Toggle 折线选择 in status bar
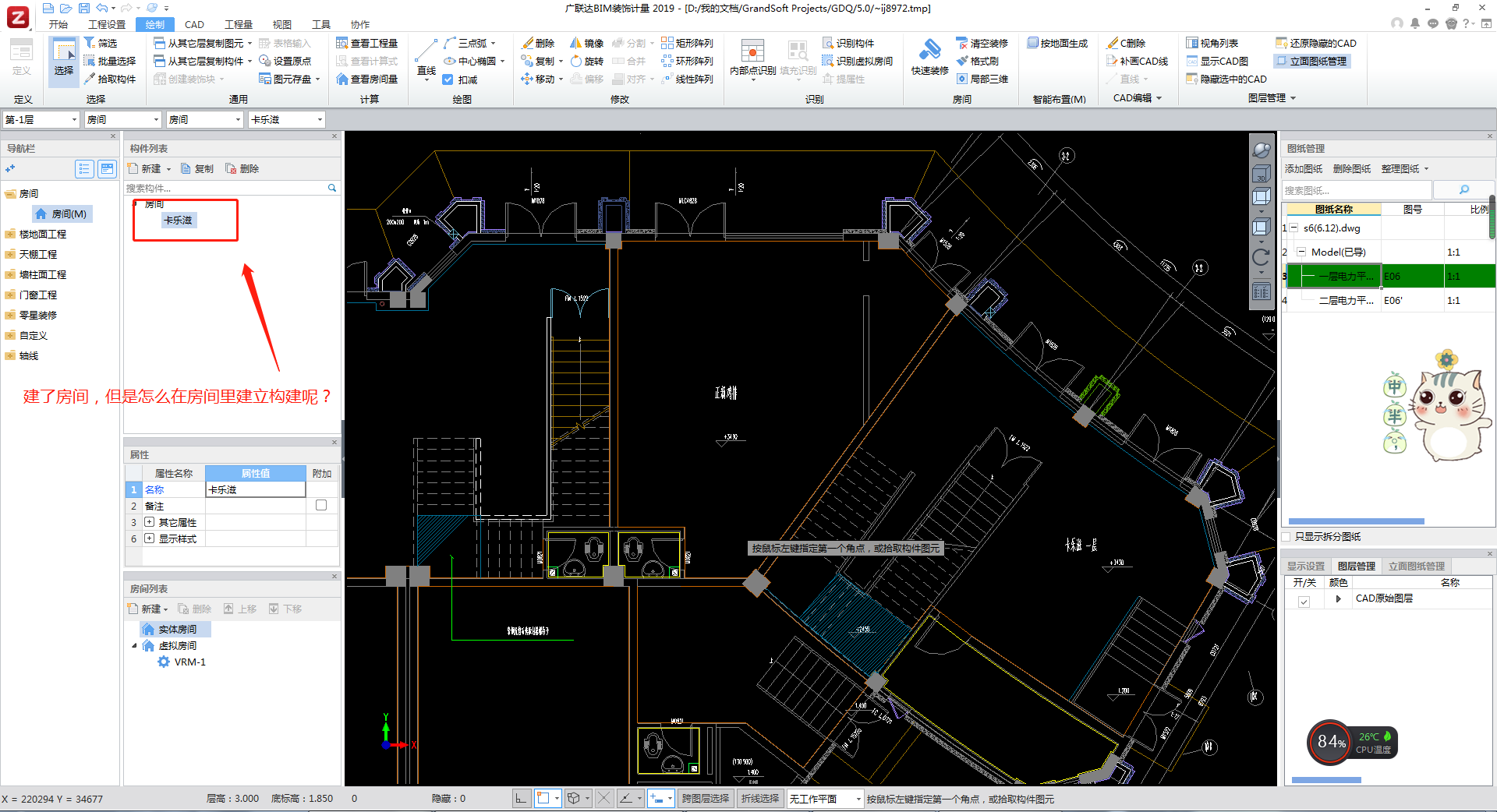The width and height of the screenshot is (1497, 812). click(x=760, y=799)
